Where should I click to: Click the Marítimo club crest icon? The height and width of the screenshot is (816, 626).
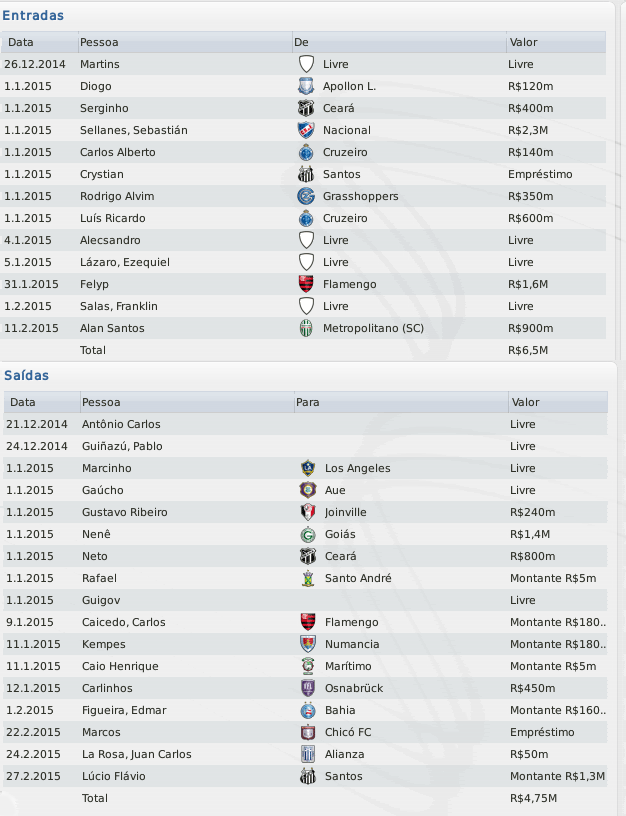point(308,666)
